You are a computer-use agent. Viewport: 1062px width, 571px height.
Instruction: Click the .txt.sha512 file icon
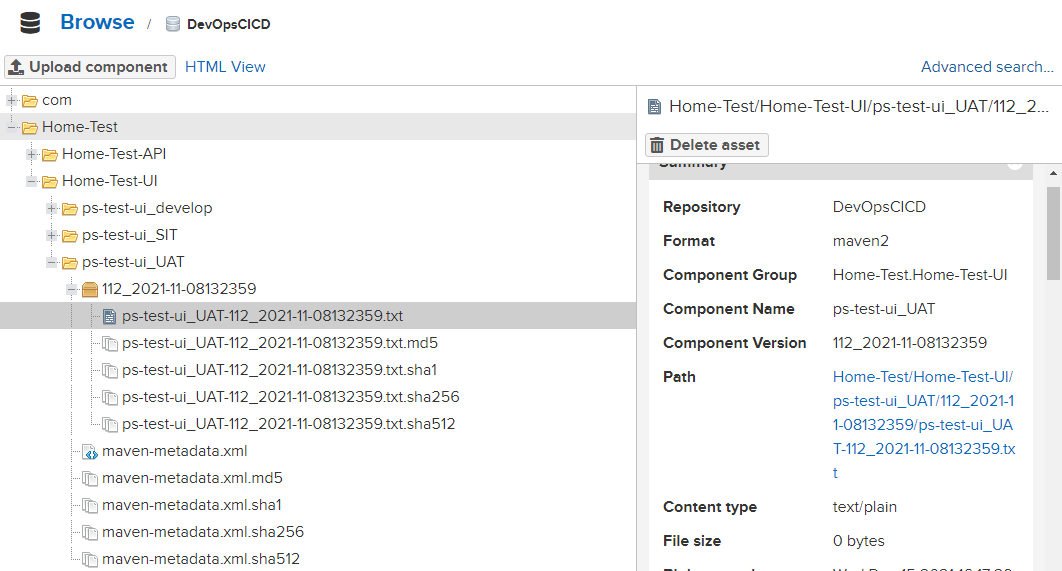pyautogui.click(x=110, y=425)
